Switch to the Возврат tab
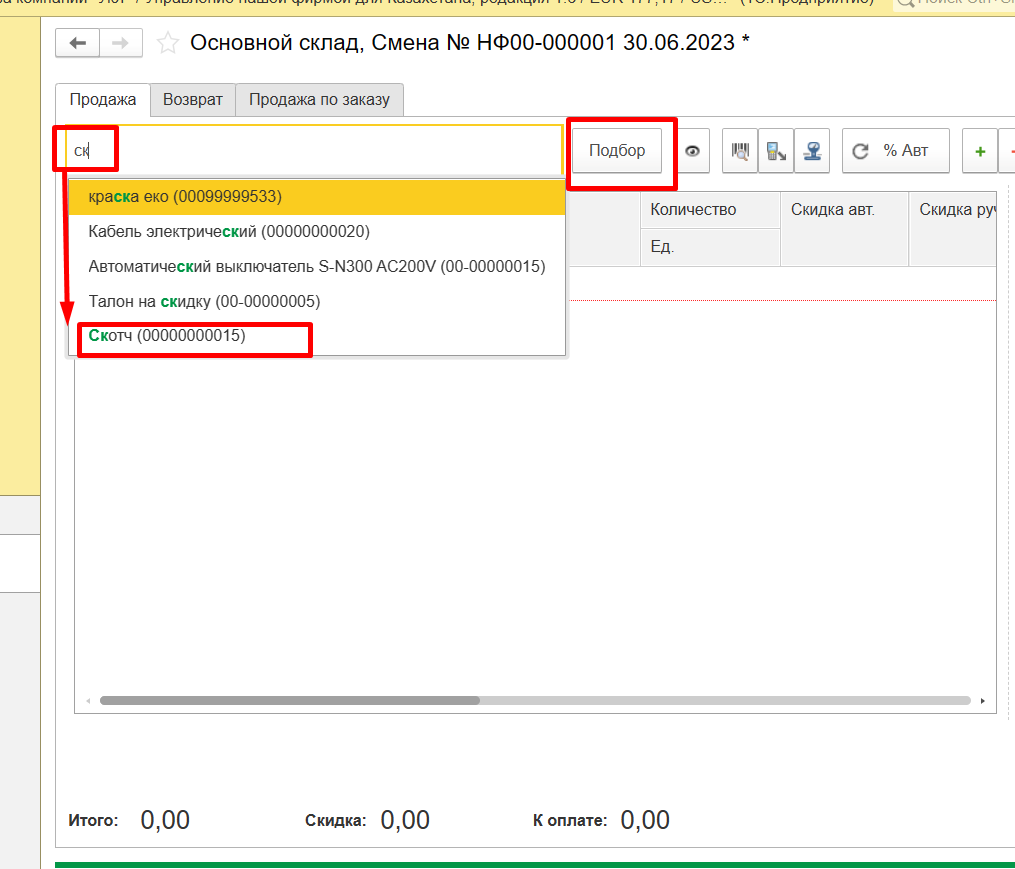Screen dimensions: 1015x869 [x=193, y=100]
